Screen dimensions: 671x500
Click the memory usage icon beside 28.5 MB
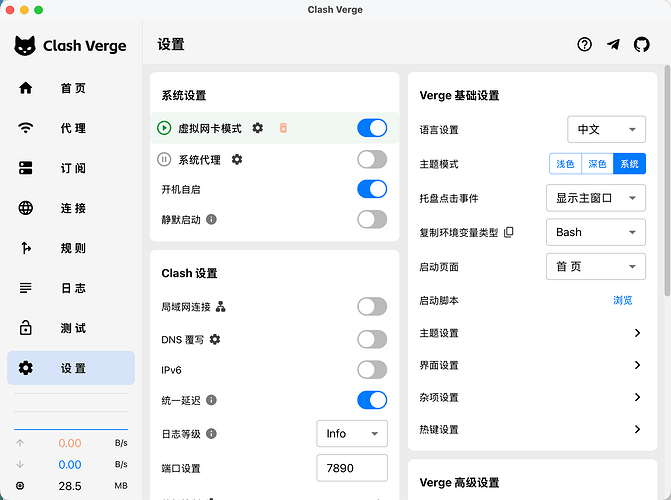pos(20,485)
